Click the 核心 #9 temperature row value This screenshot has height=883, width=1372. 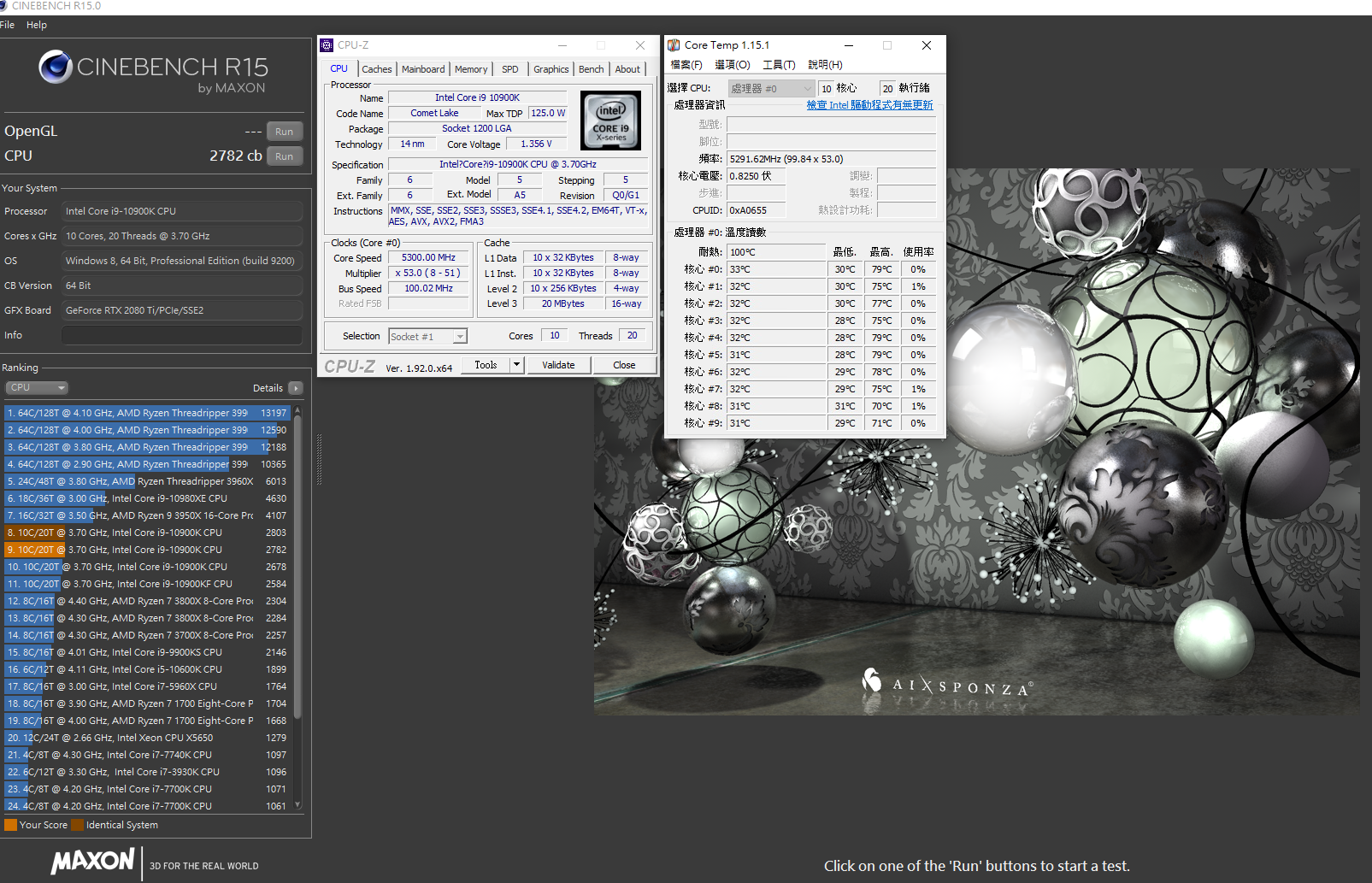776,423
